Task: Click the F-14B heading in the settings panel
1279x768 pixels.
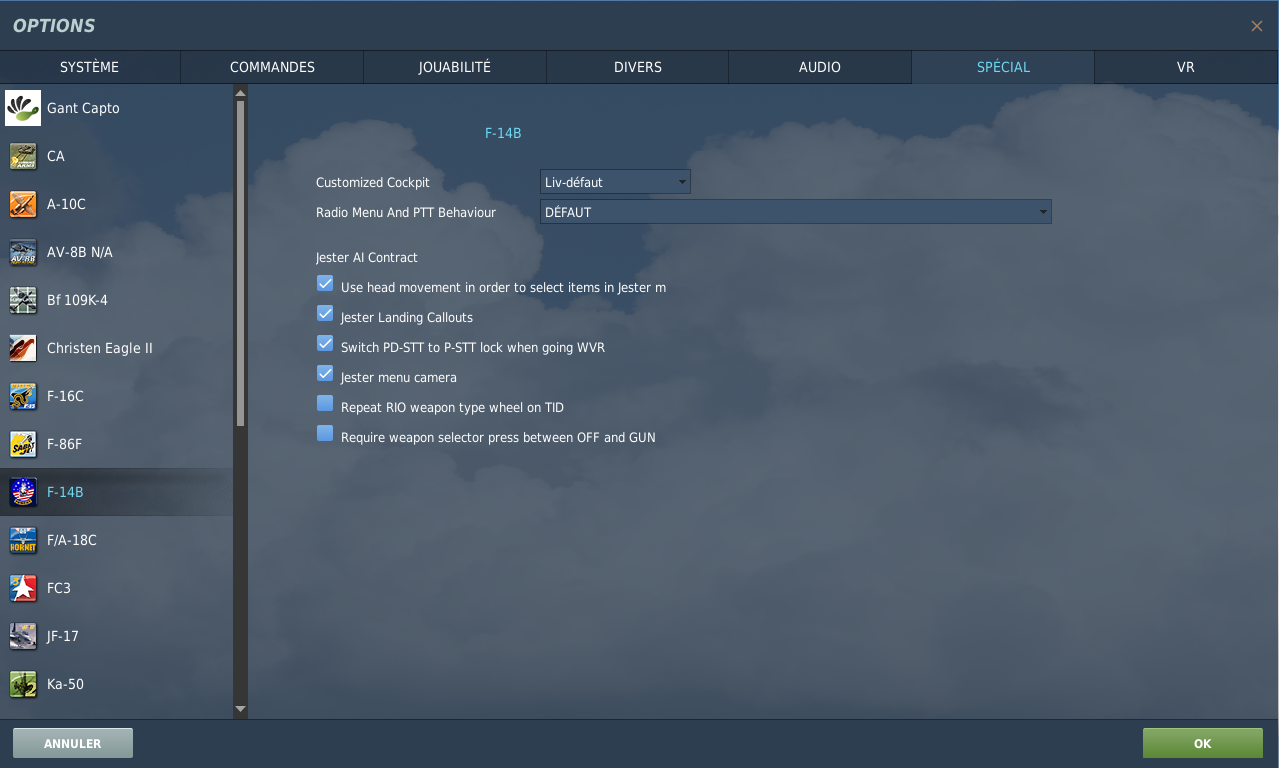Action: [x=503, y=132]
